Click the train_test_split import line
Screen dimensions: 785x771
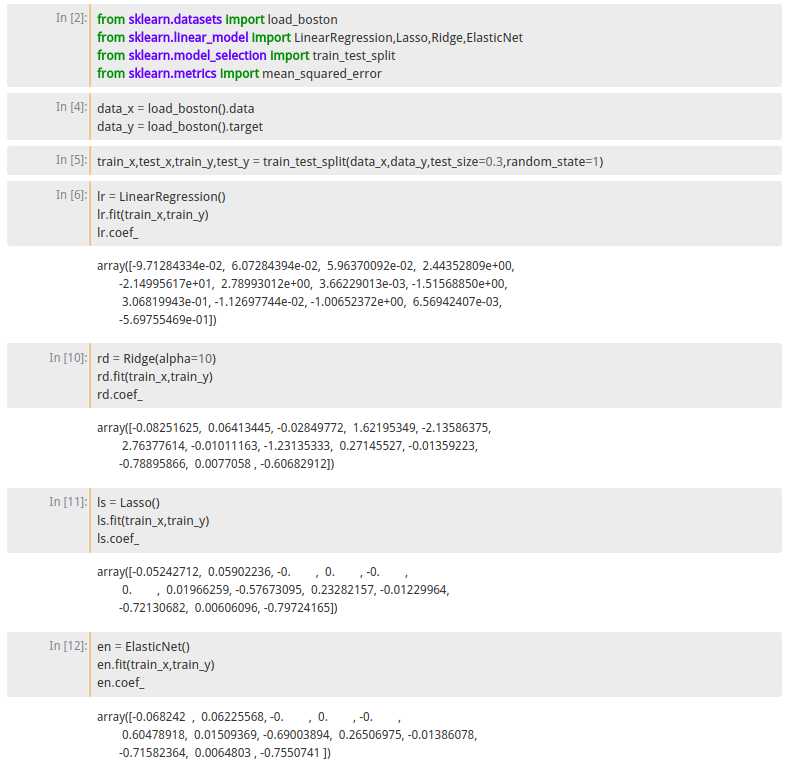[246, 56]
